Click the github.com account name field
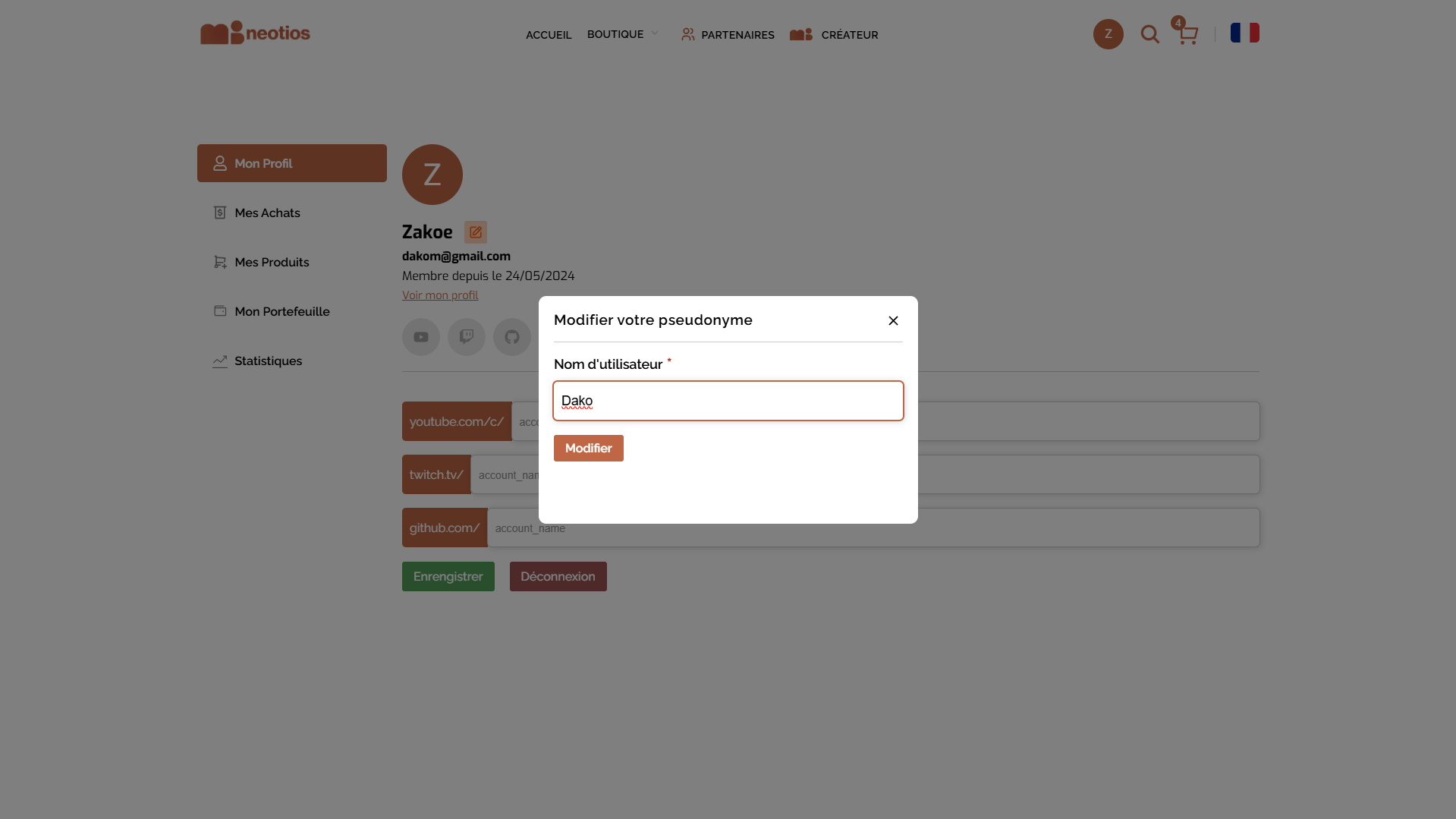The width and height of the screenshot is (1456, 819). 1085,528
